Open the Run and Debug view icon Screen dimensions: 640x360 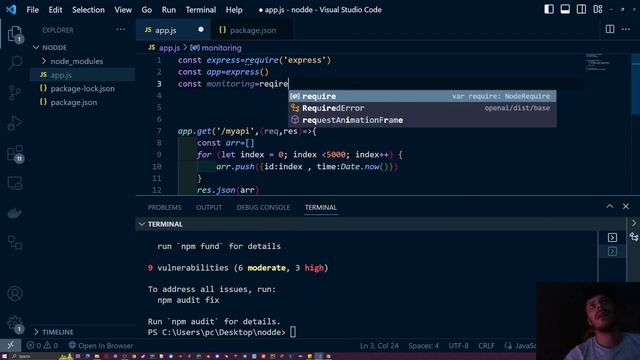pos(15,122)
